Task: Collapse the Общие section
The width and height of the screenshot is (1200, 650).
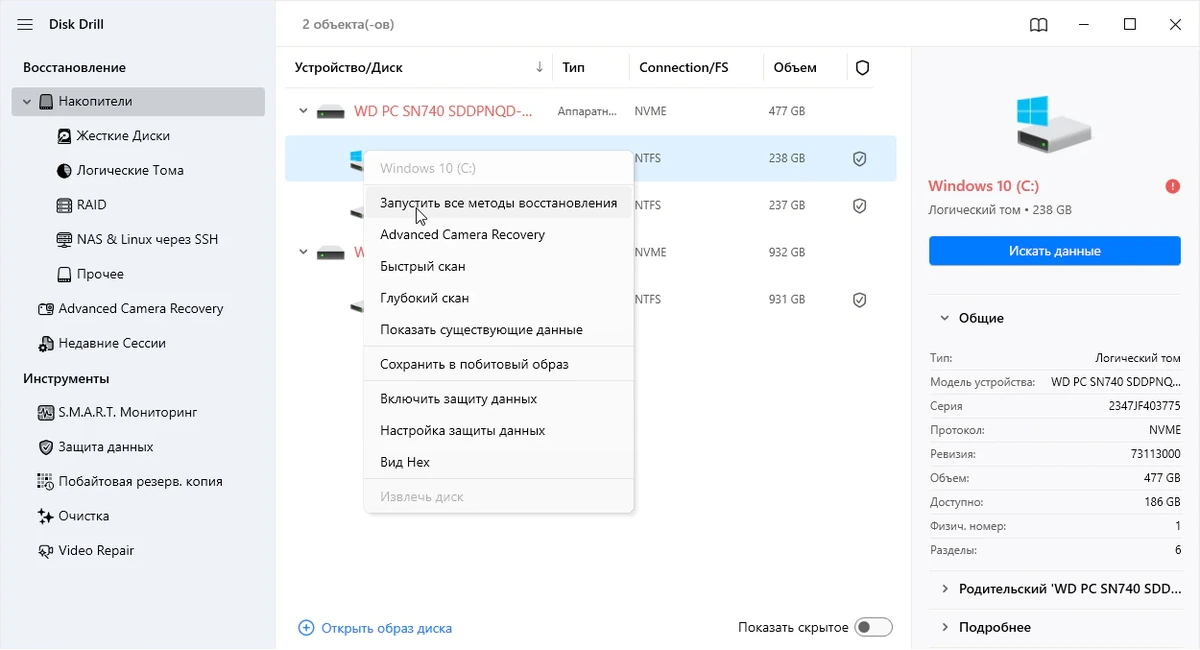Action: pyautogui.click(x=944, y=318)
